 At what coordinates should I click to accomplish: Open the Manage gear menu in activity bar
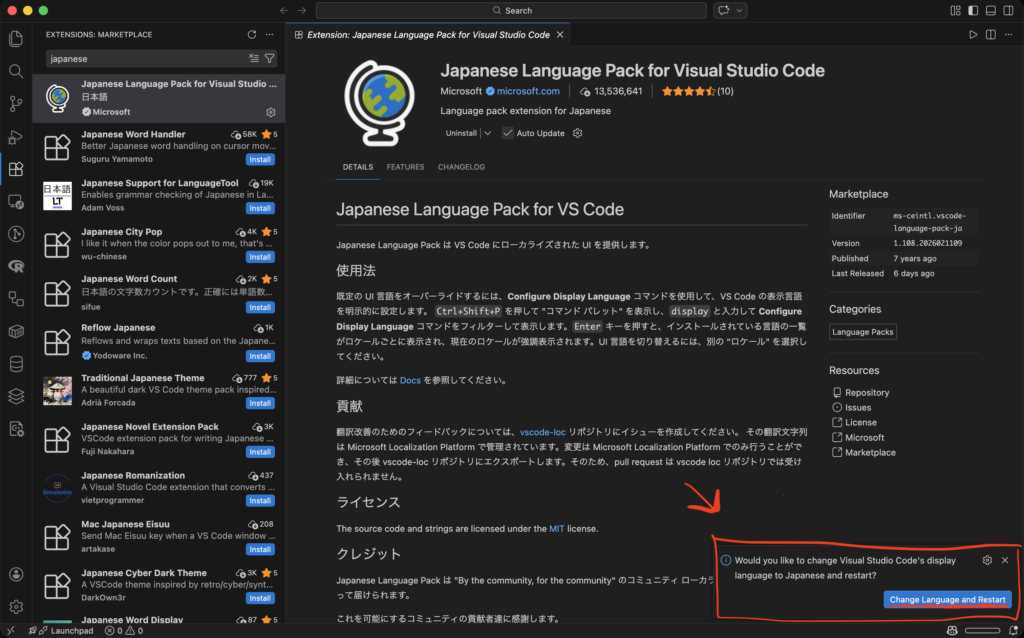16,606
